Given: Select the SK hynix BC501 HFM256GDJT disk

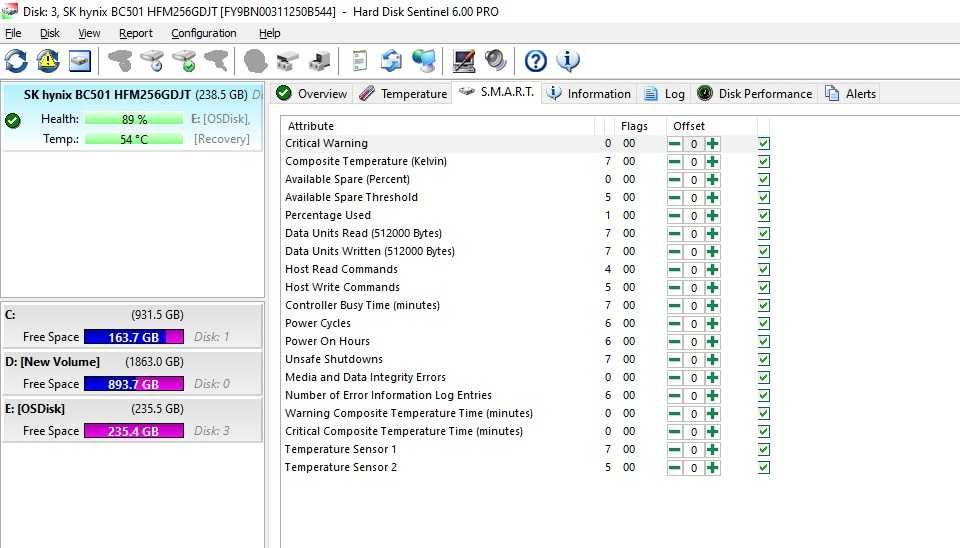Looking at the screenshot, I should tap(133, 116).
